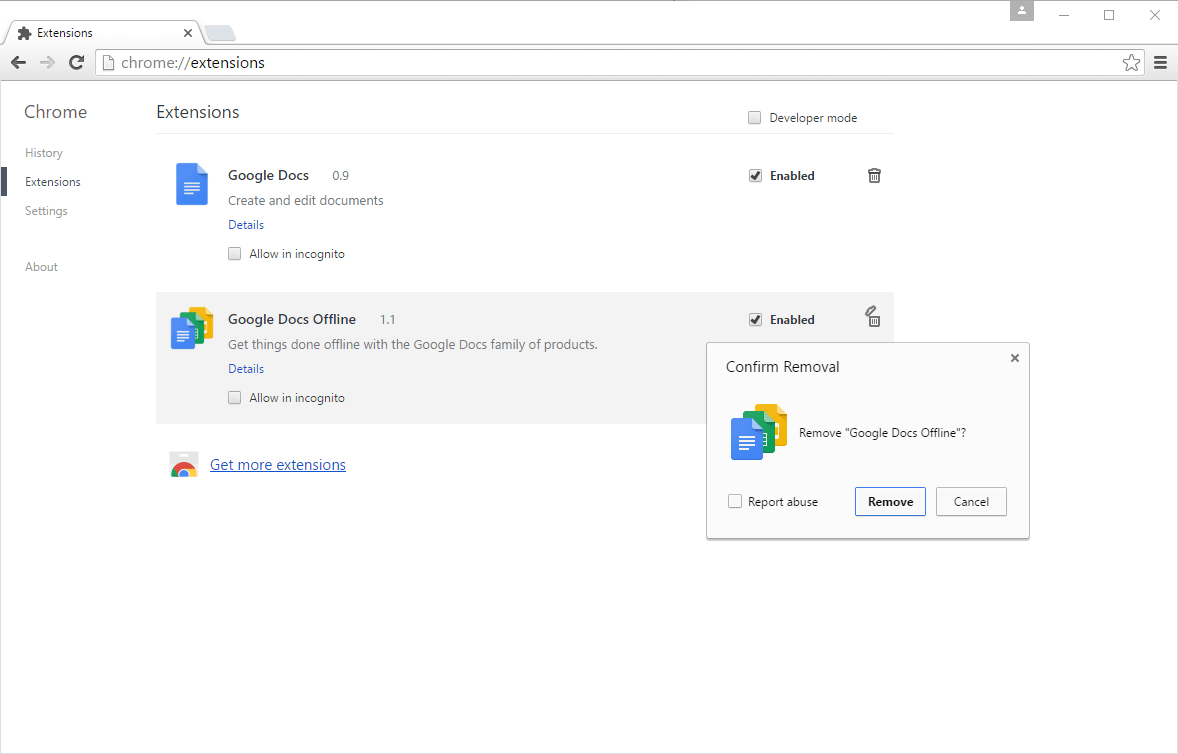
Task: Close the Chrome window
Action: pyautogui.click(x=1155, y=15)
